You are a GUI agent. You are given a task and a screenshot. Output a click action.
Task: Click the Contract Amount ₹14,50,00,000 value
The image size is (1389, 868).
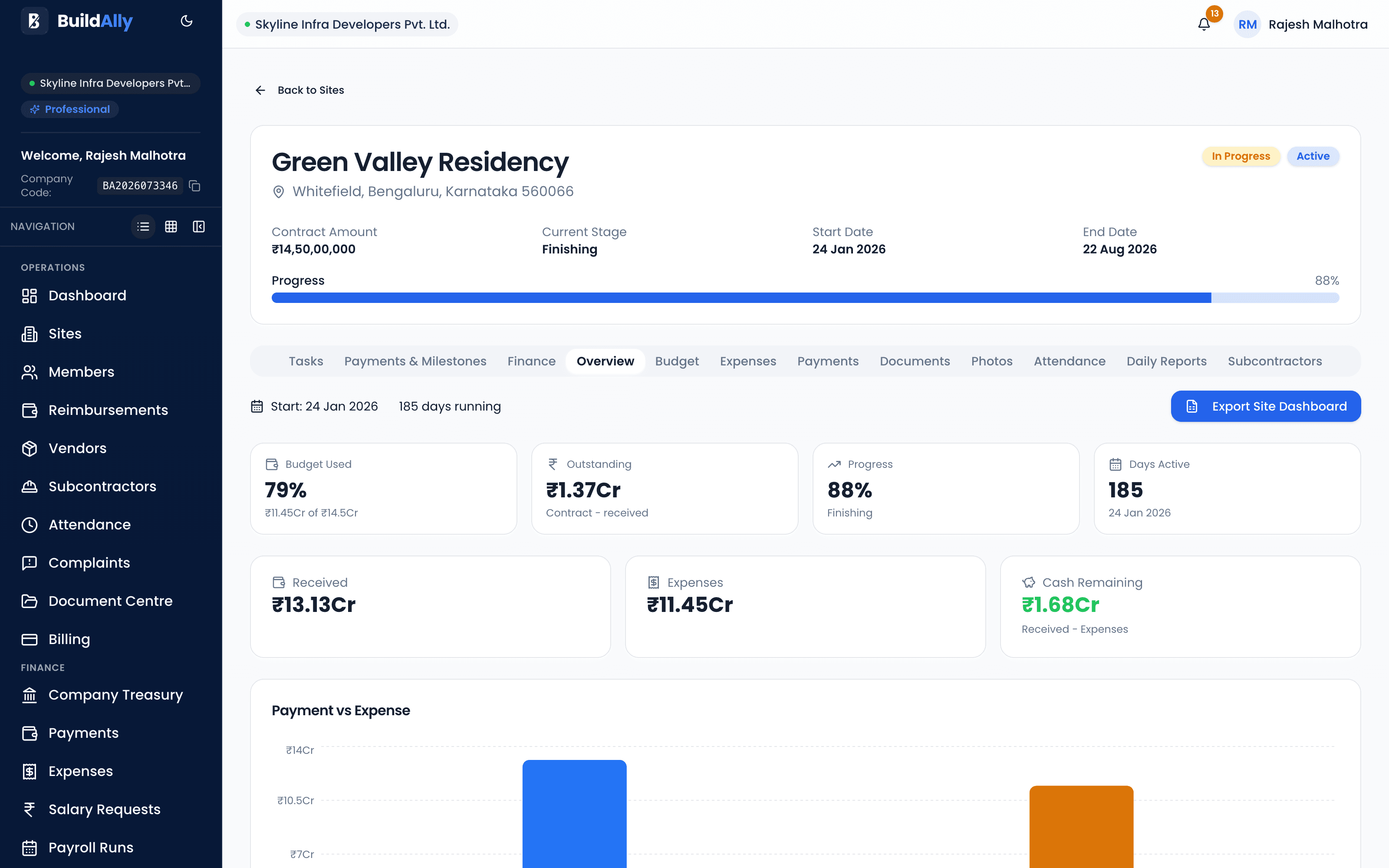pos(313,249)
